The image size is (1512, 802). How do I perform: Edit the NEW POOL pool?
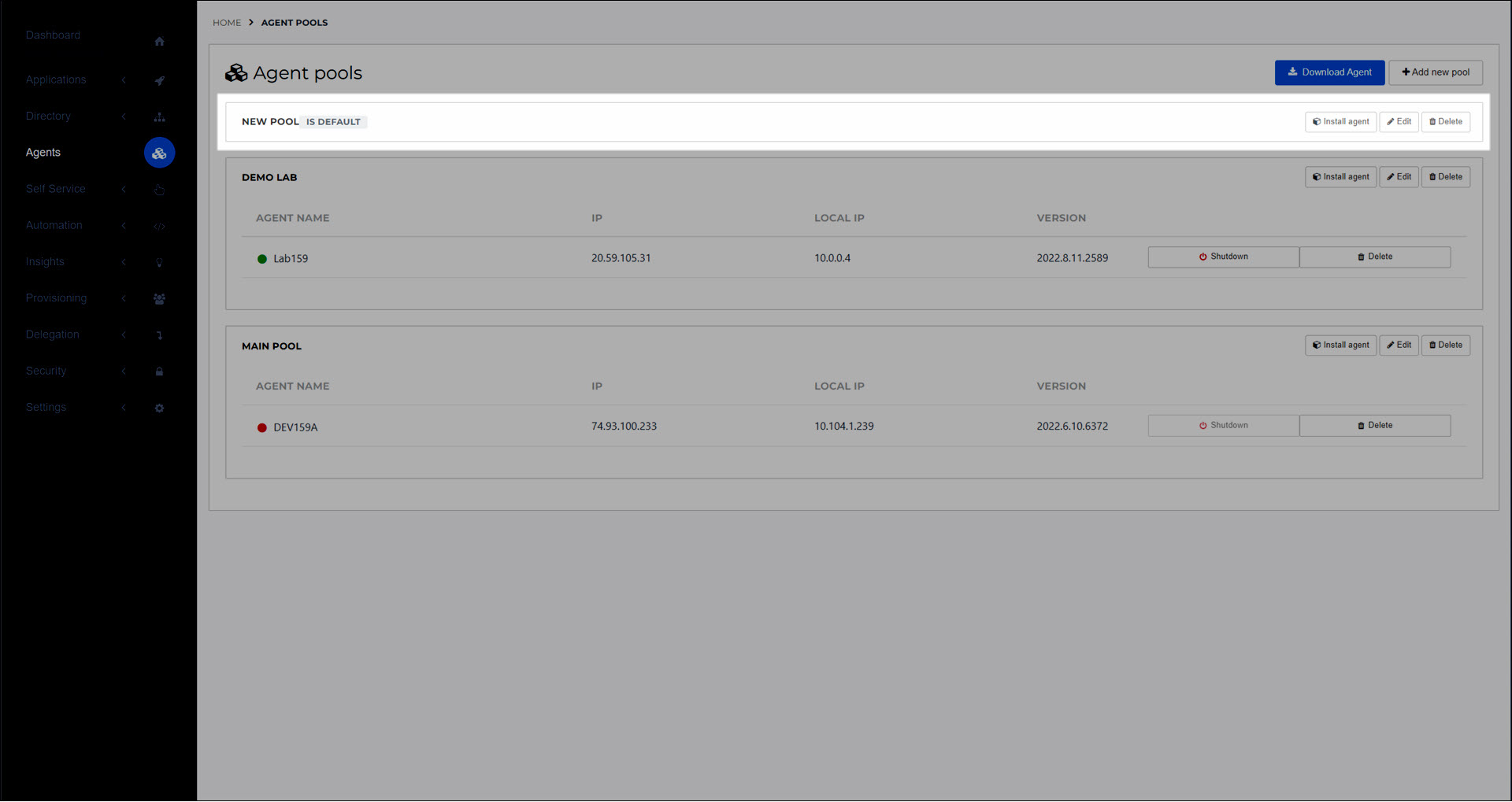1399,122
